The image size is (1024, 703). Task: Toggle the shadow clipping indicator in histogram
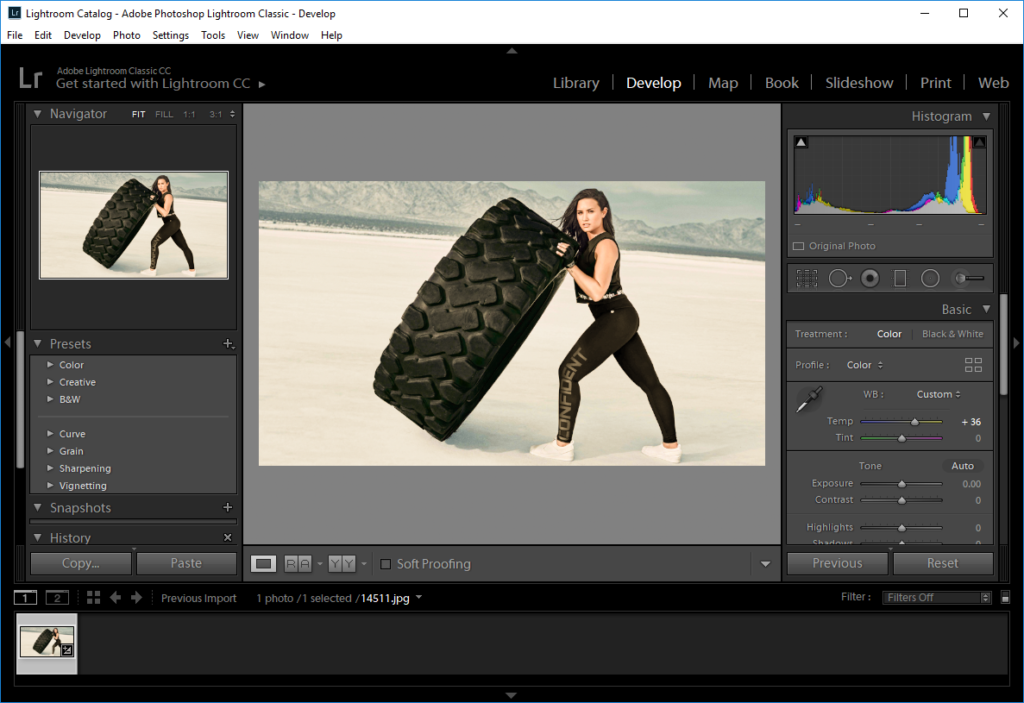(801, 143)
